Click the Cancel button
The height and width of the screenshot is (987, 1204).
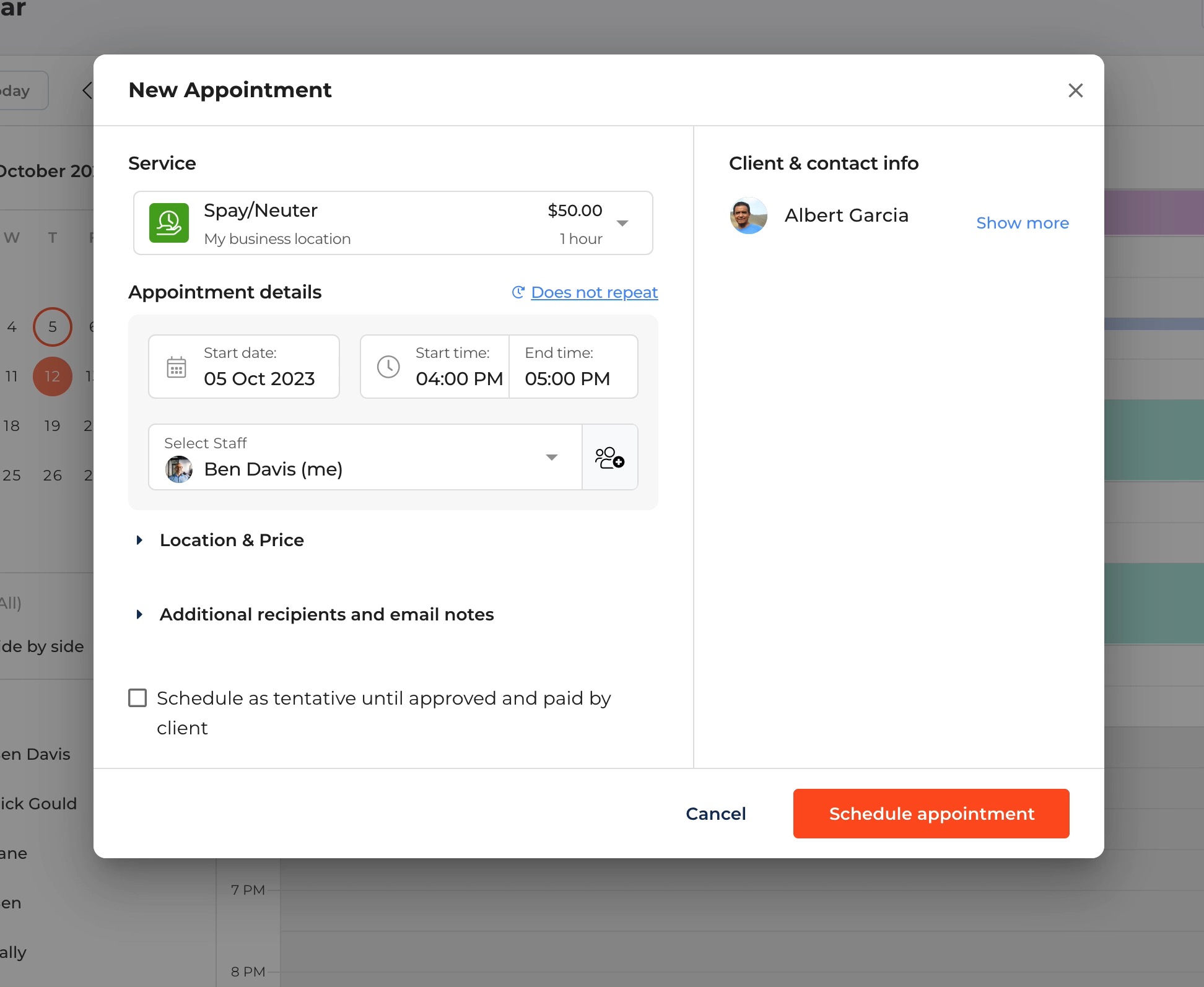point(715,814)
